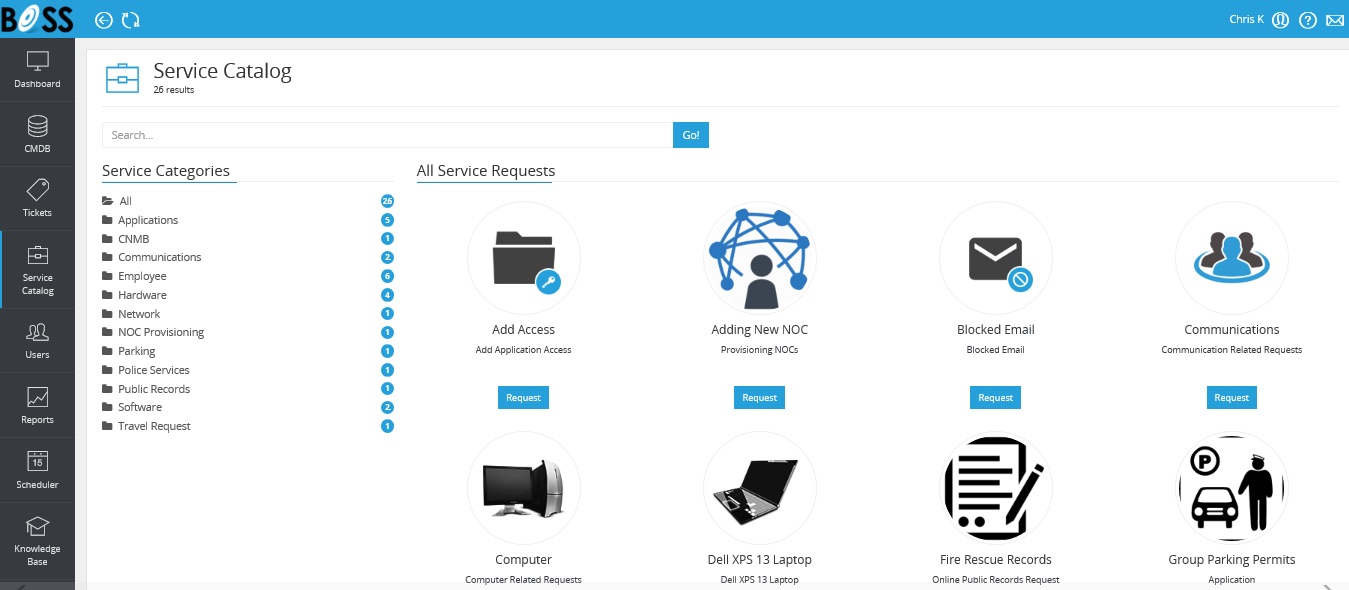Image resolution: width=1349 pixels, height=590 pixels.
Task: Open Scheduler in the sidebar
Action: pos(37,470)
